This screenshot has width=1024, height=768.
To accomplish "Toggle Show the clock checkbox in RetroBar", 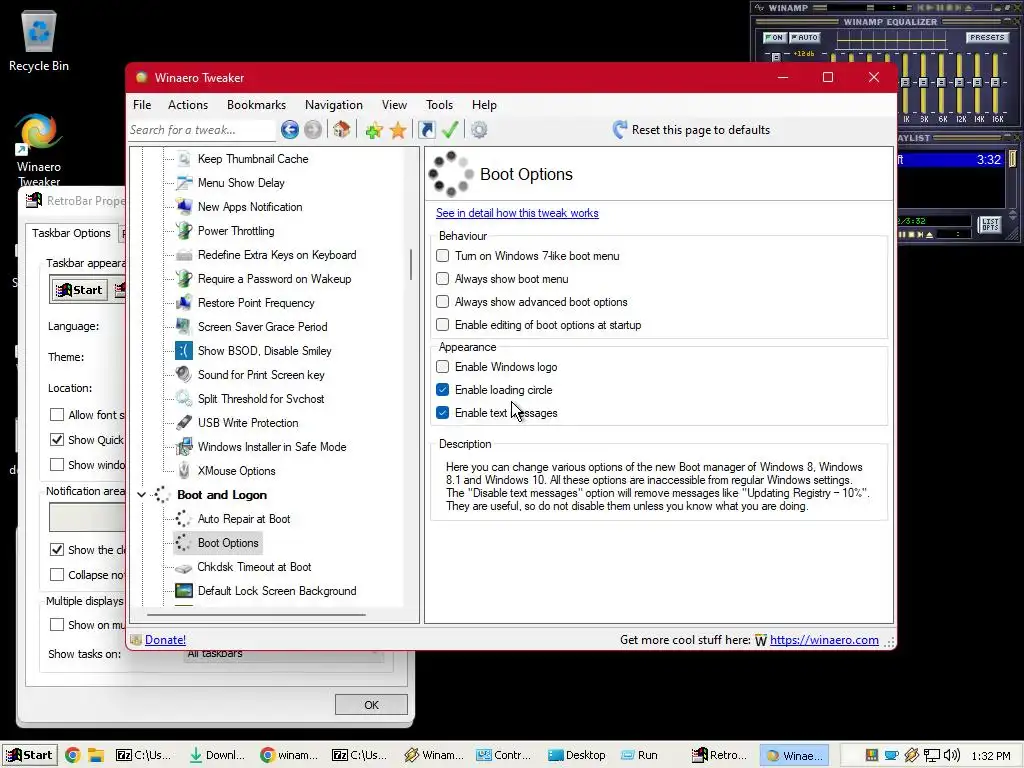I will 57,550.
